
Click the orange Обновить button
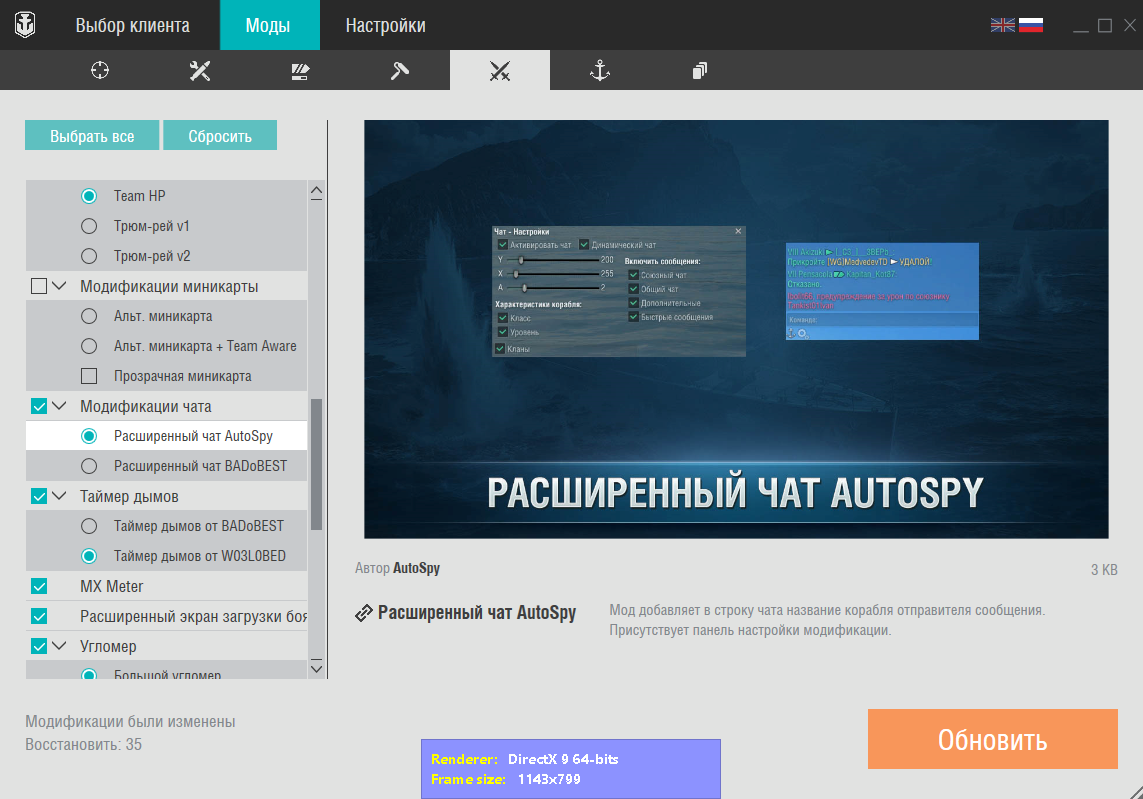point(992,739)
